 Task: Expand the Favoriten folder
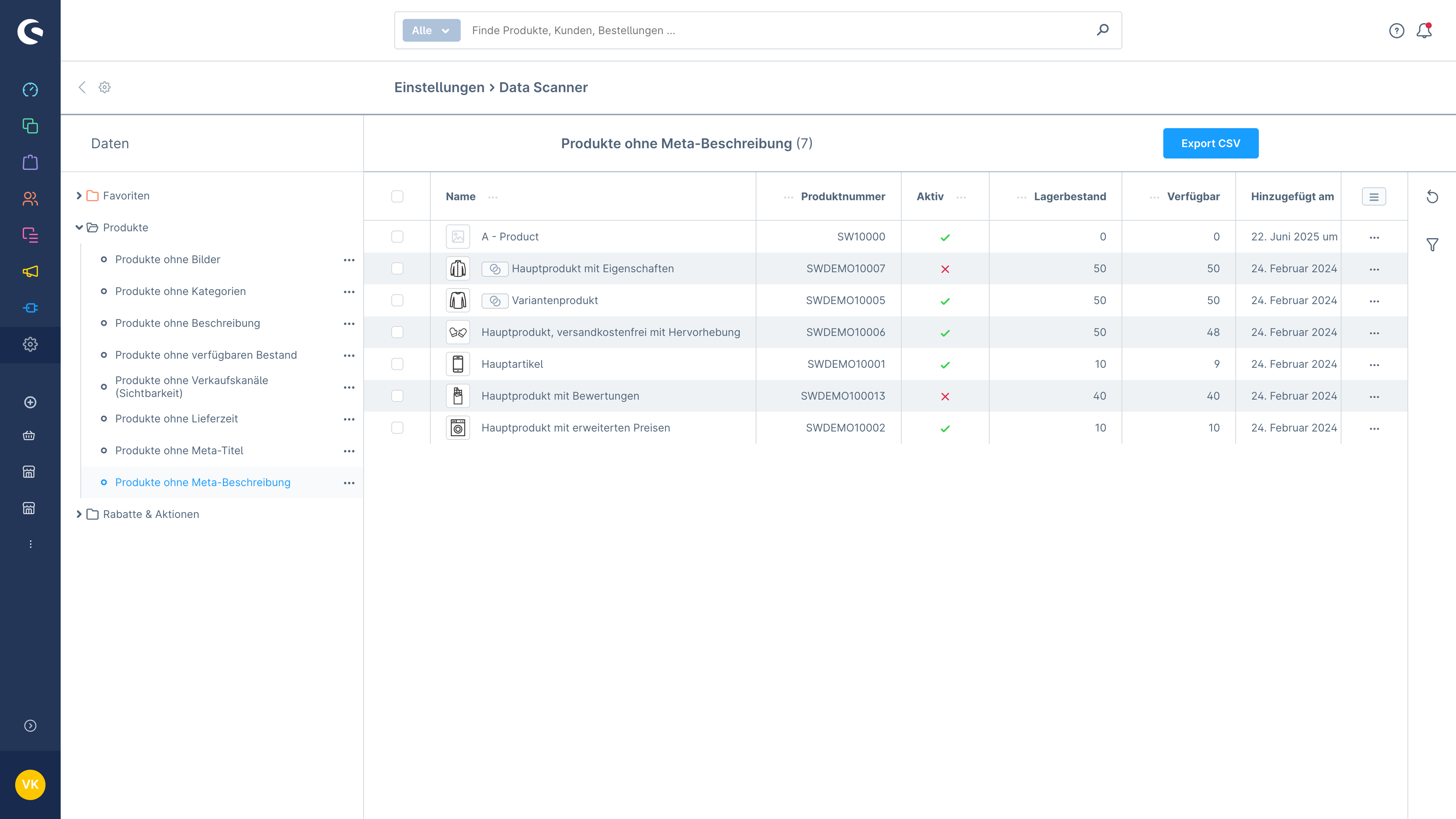click(x=78, y=196)
